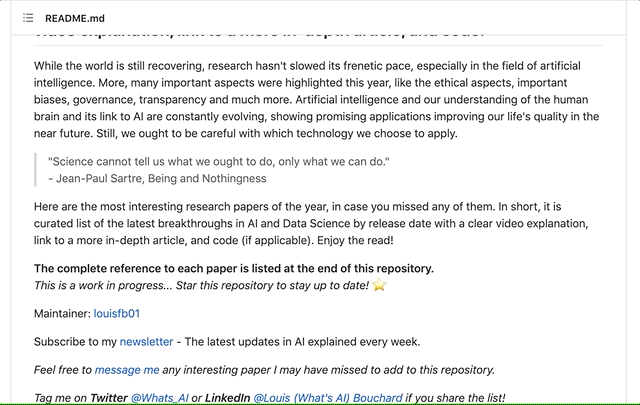Screen dimensions: 640x405
Task: Click the star emoji after 'stay up to date!'
Action: (379, 286)
